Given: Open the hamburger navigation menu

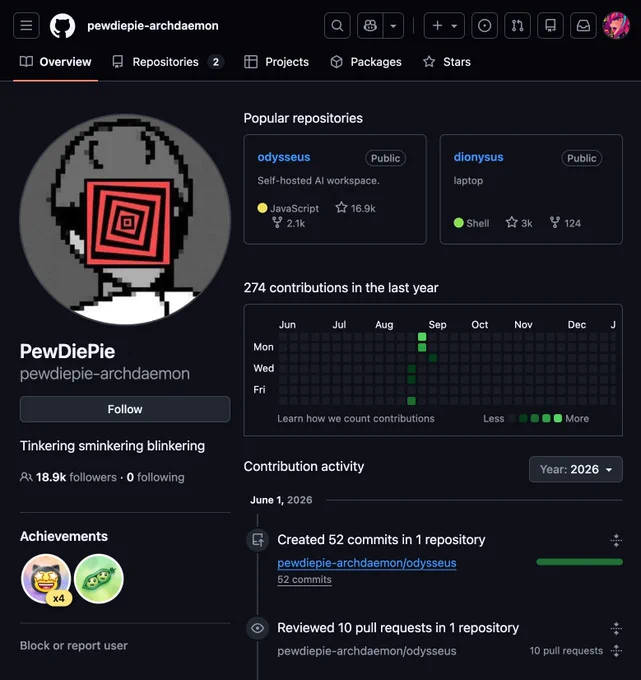Looking at the screenshot, I should [x=26, y=26].
